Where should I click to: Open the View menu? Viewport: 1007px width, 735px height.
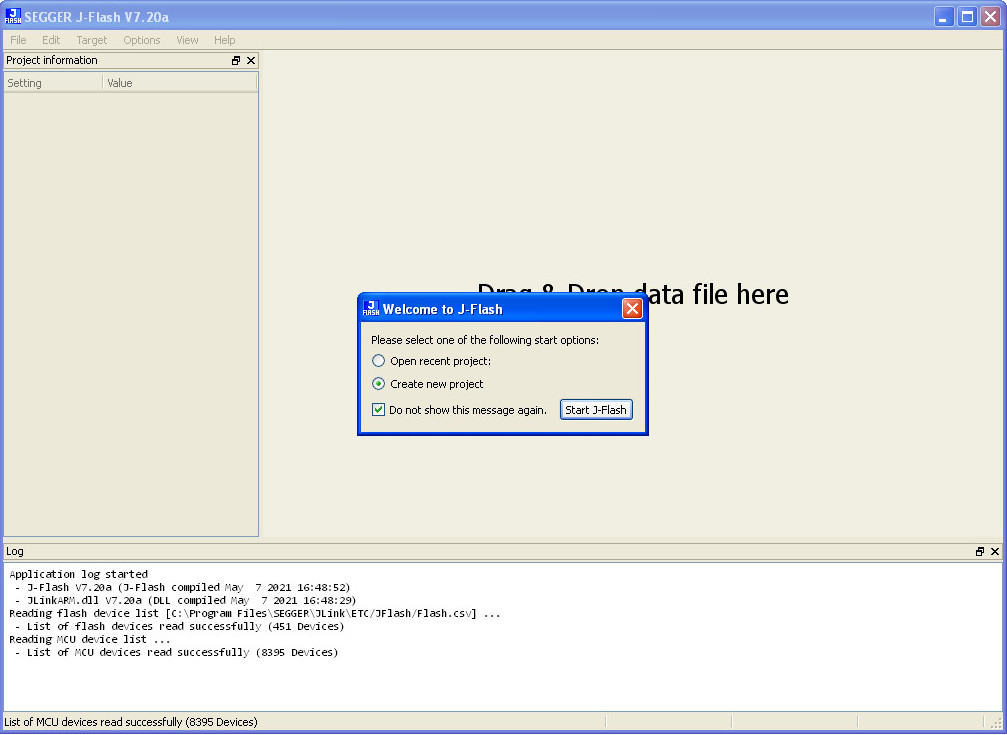(187, 40)
